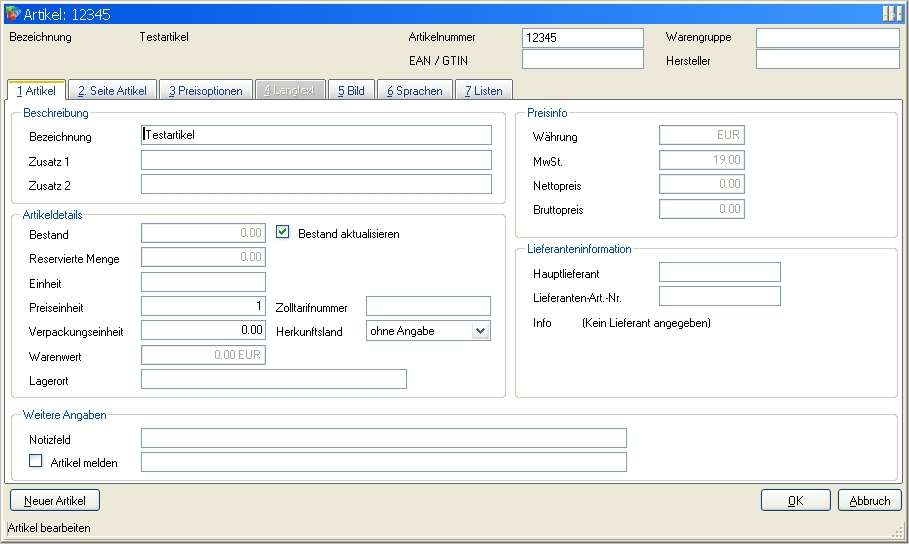Toggle the Bestand aktualisieren checkbox
Viewport: 909px width, 544px height.
pyautogui.click(x=283, y=233)
